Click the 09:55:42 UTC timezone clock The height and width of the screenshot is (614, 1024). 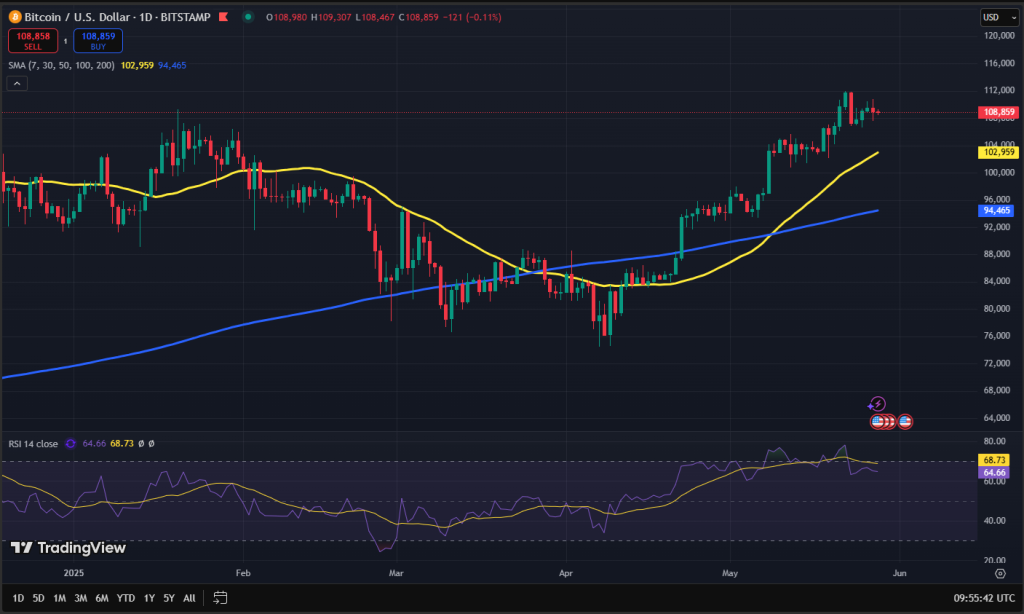point(984,598)
